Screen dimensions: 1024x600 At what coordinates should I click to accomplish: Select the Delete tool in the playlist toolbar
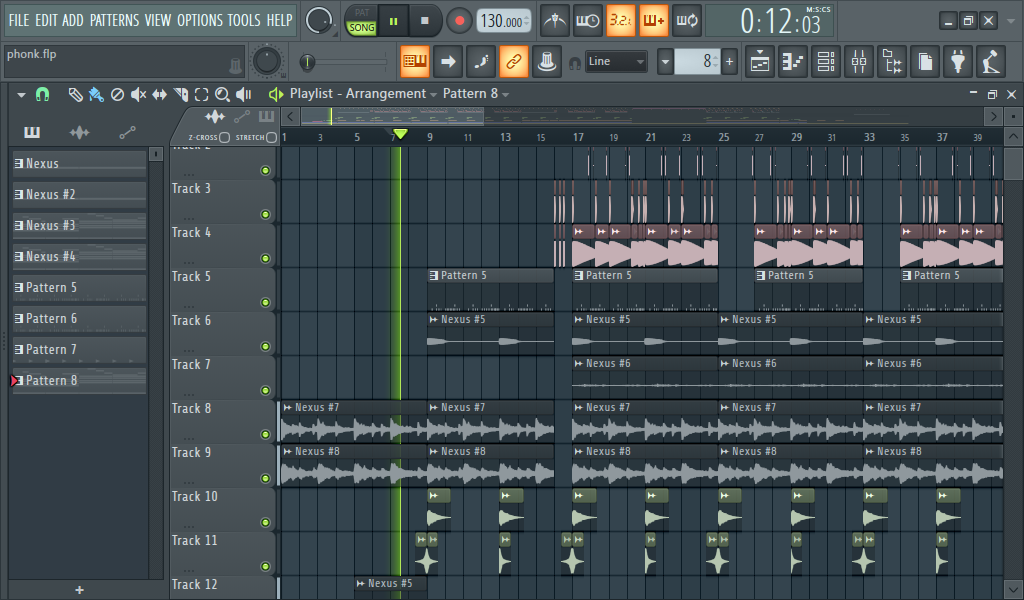pos(117,93)
